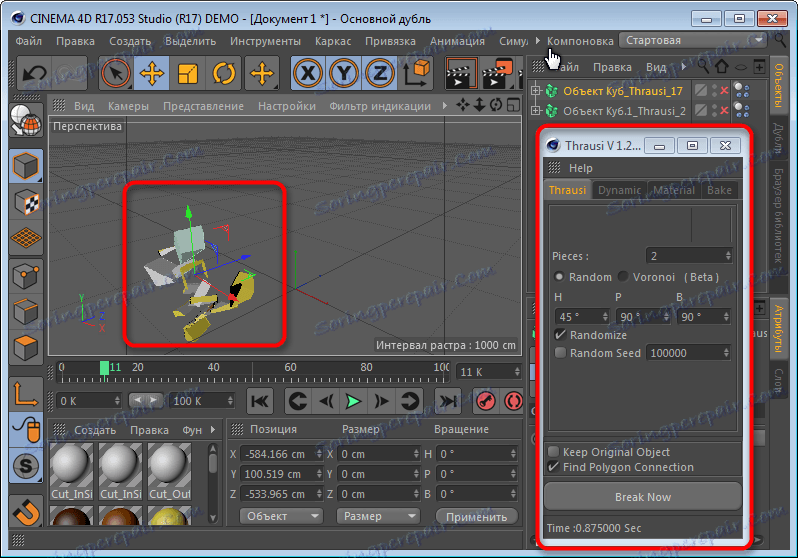The image size is (798, 558).
Task: Select Model mode cube icon
Action: (x=26, y=165)
